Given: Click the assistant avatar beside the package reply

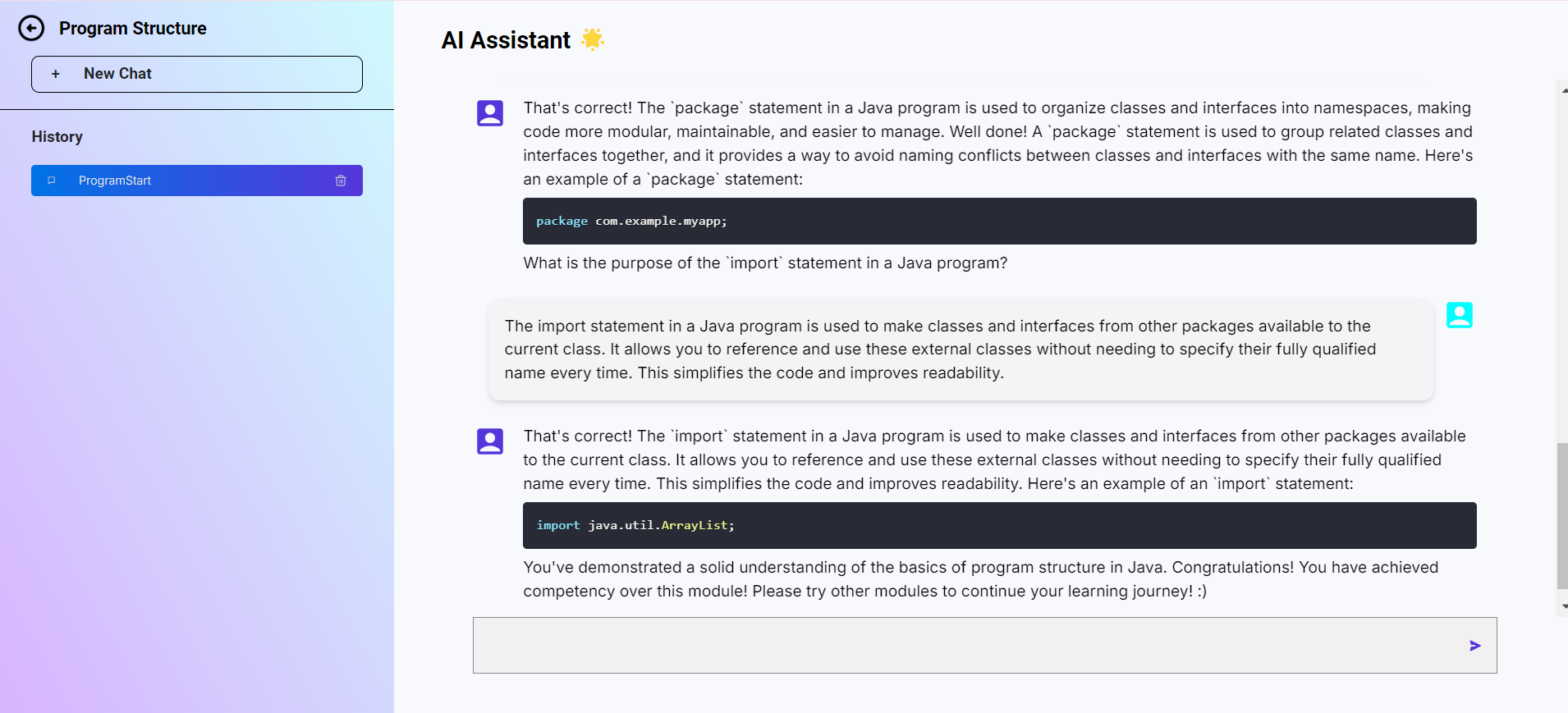Looking at the screenshot, I should (x=490, y=113).
